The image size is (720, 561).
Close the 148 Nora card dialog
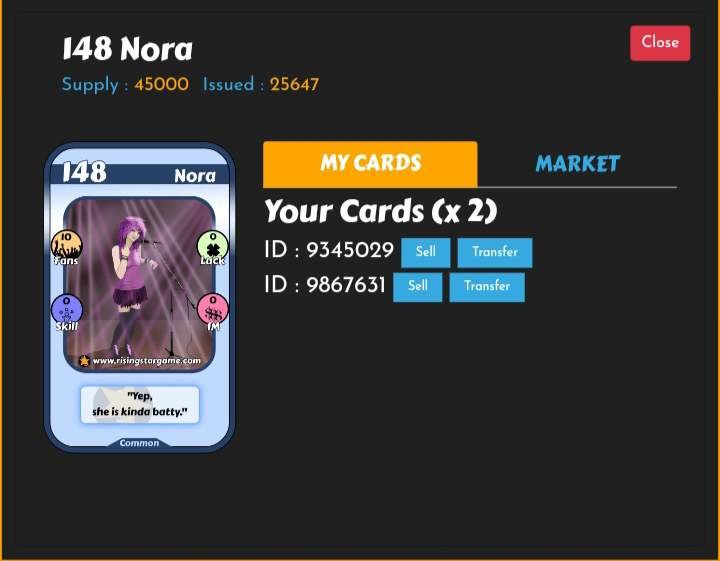pos(660,43)
